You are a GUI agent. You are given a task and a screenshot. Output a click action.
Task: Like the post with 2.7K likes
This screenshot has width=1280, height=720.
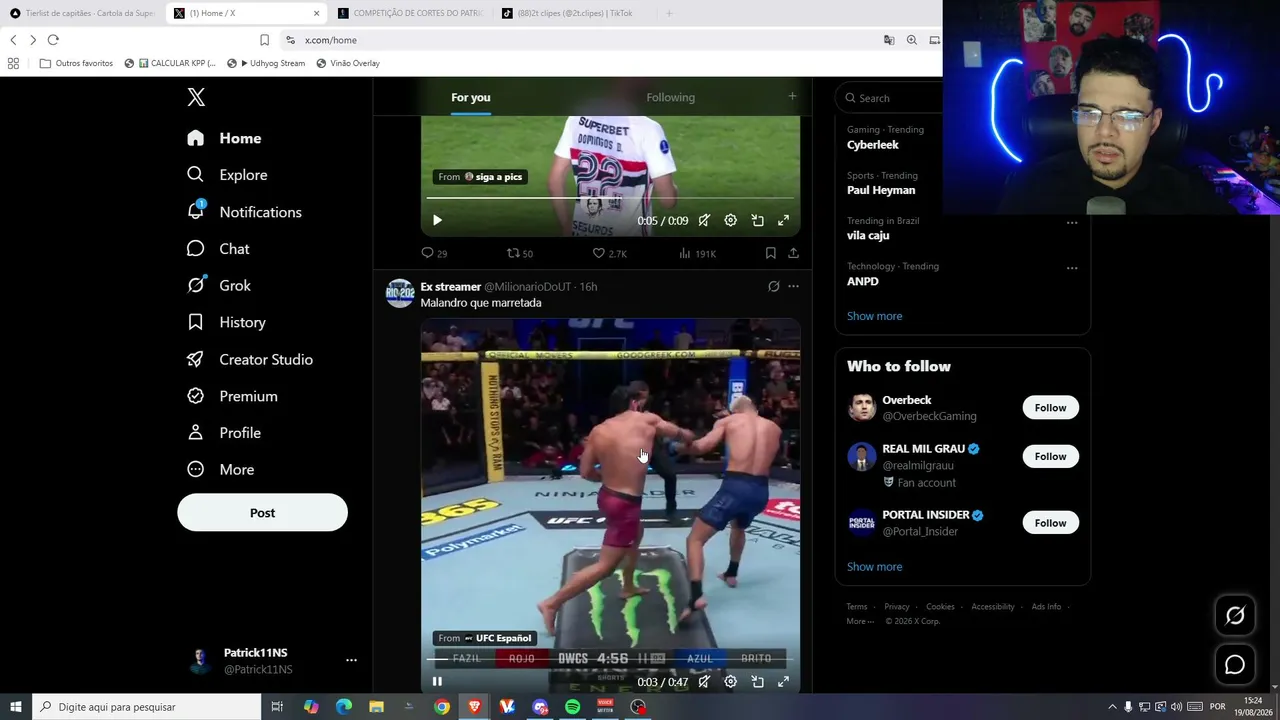point(609,253)
